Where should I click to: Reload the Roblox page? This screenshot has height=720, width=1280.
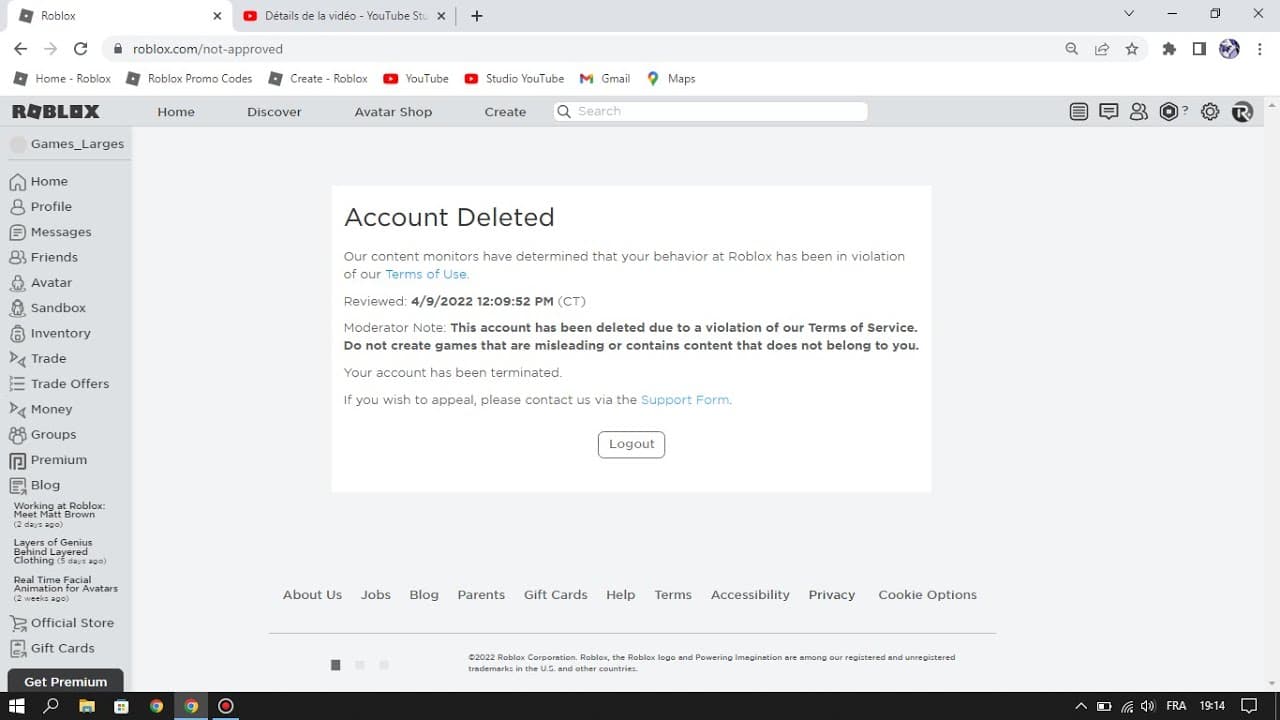(81, 48)
